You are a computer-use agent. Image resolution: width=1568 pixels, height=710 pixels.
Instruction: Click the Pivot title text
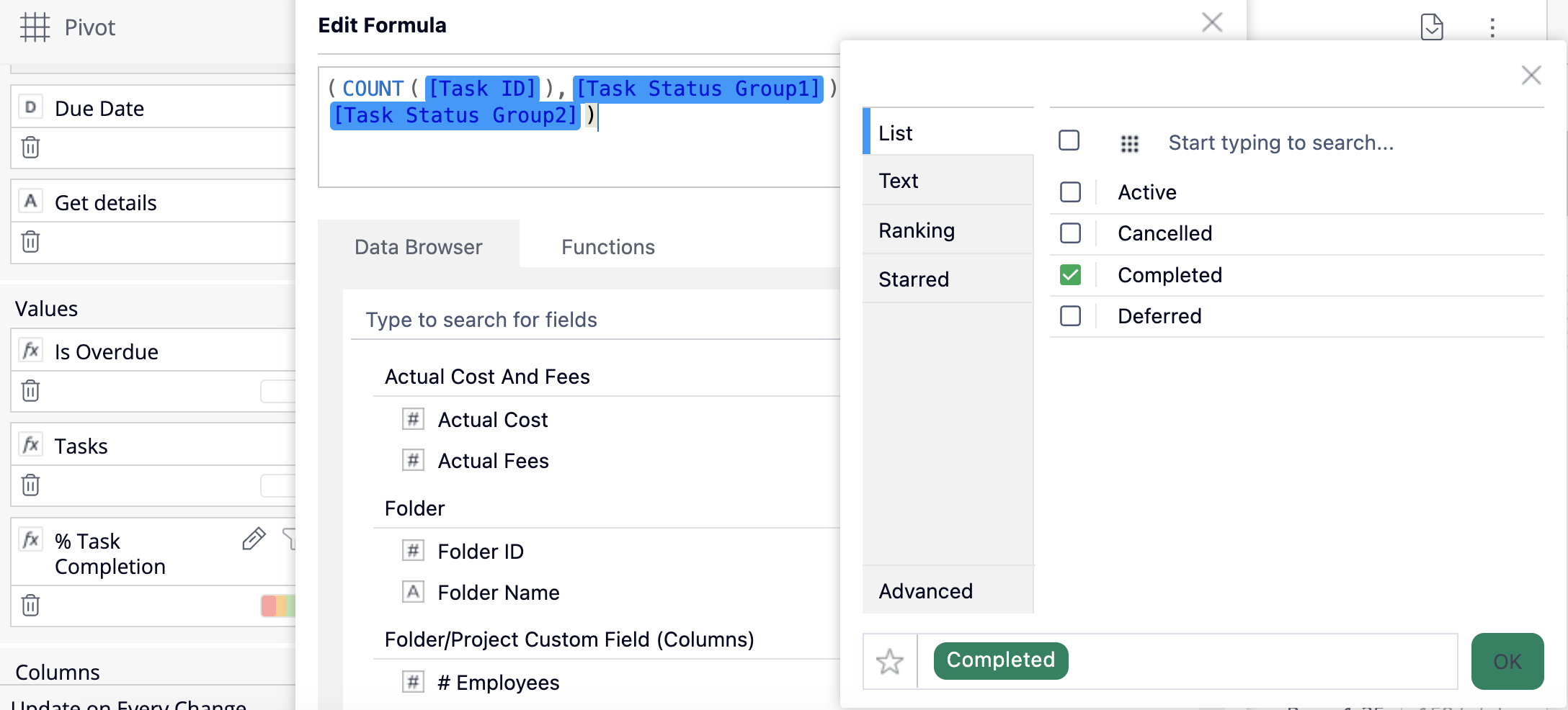[90, 27]
